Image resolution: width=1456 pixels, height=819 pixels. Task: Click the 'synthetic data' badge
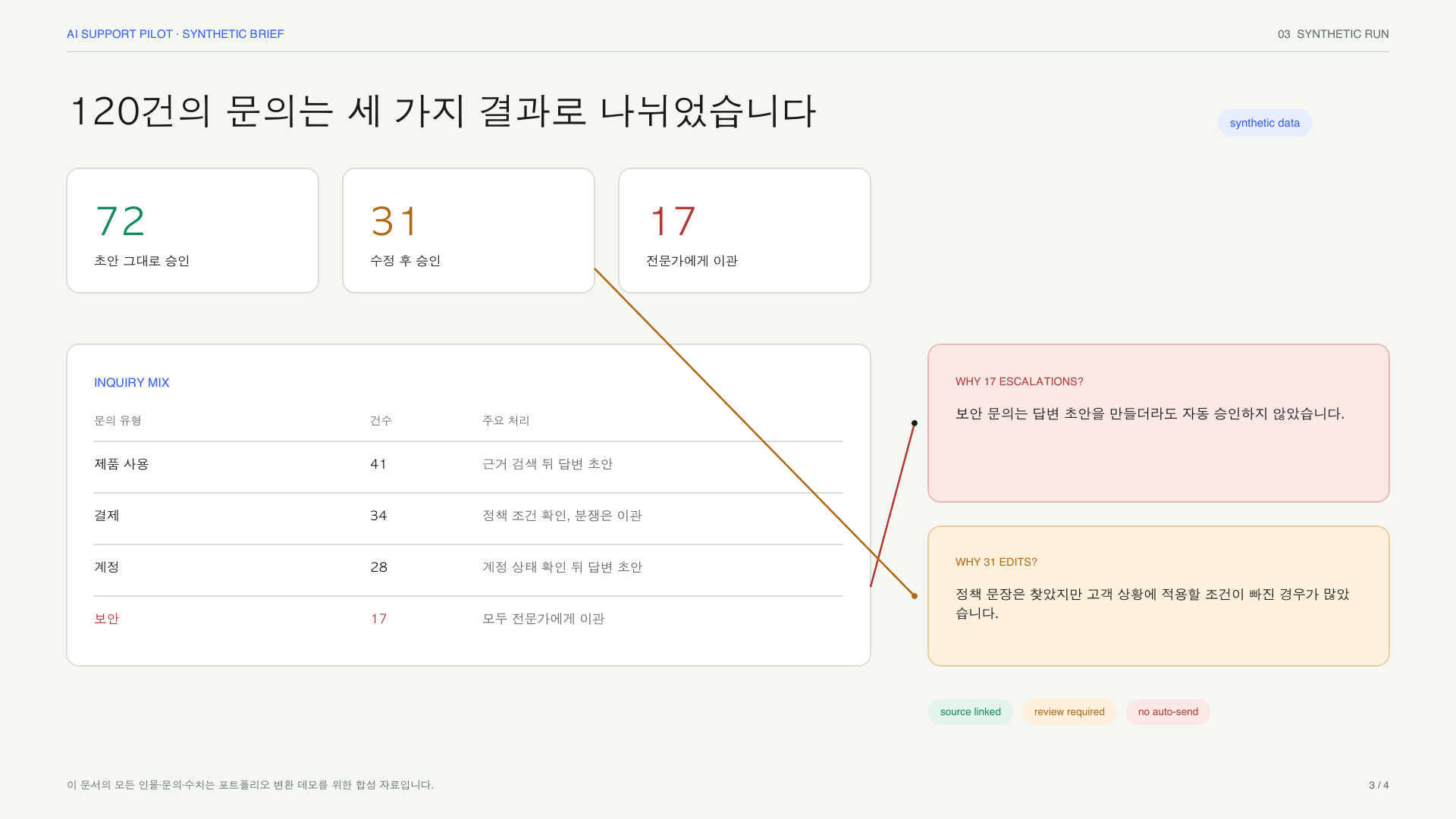tap(1264, 123)
